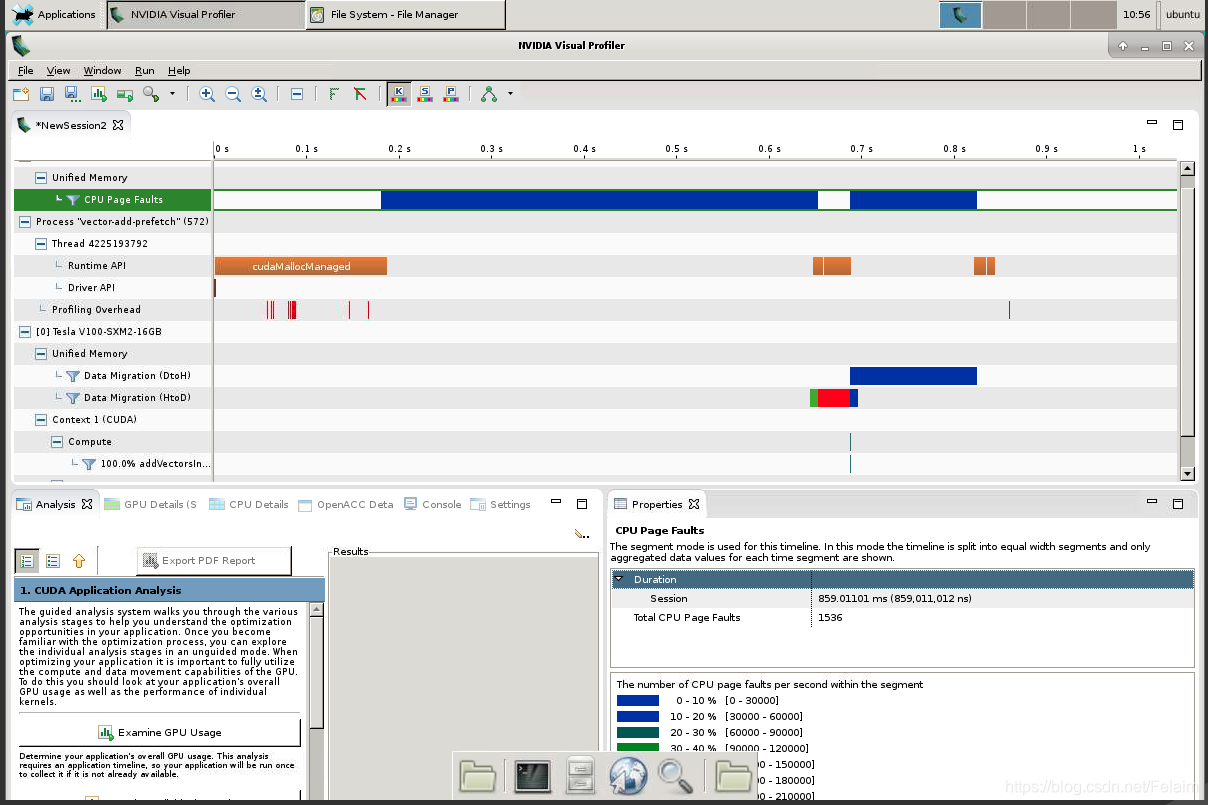Toggle the S stream color mode
This screenshot has height=805, width=1208.
point(425,94)
